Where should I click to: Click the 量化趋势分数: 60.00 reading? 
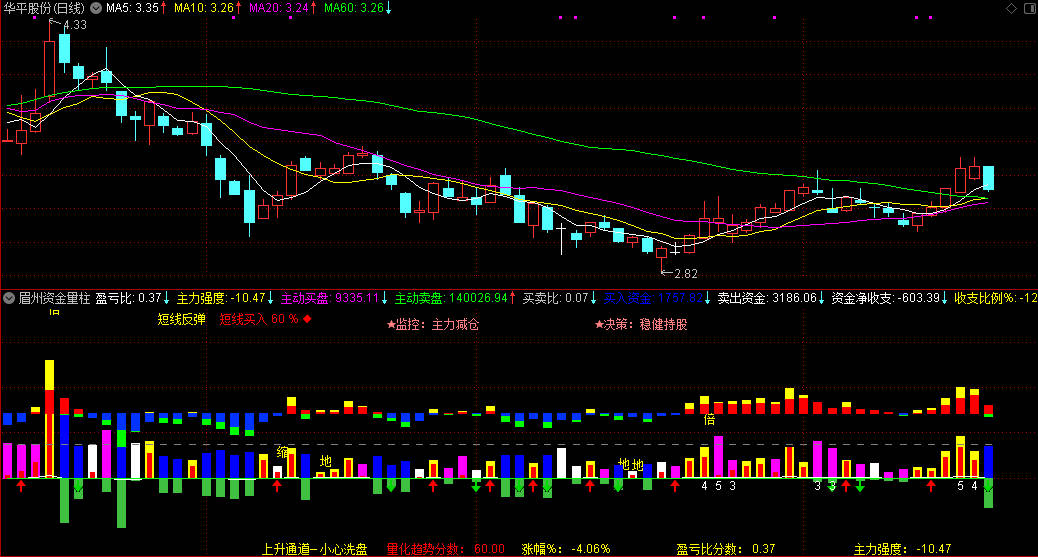(x=446, y=549)
